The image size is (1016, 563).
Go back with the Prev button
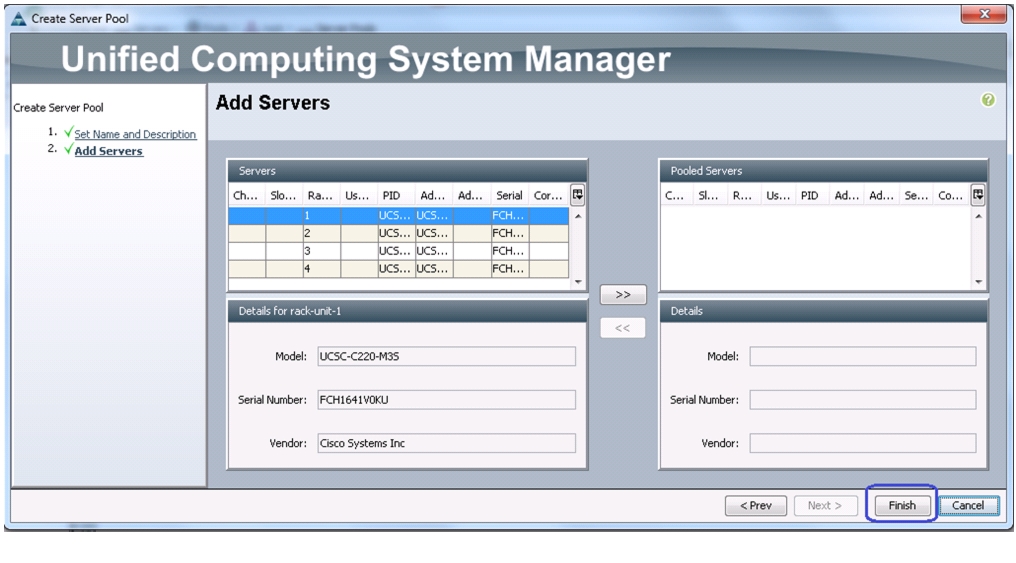click(x=756, y=505)
